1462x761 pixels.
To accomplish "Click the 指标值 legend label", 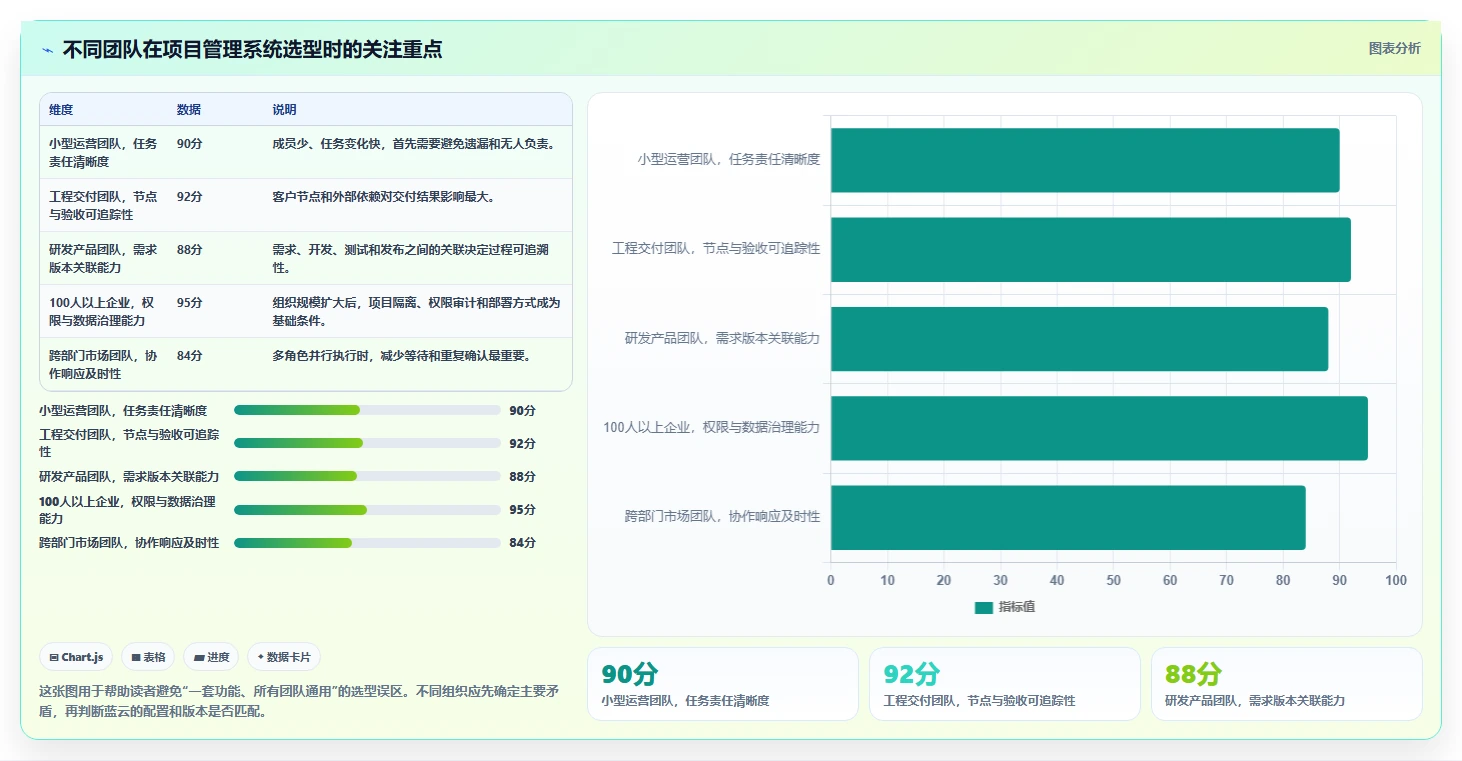I will point(1016,607).
